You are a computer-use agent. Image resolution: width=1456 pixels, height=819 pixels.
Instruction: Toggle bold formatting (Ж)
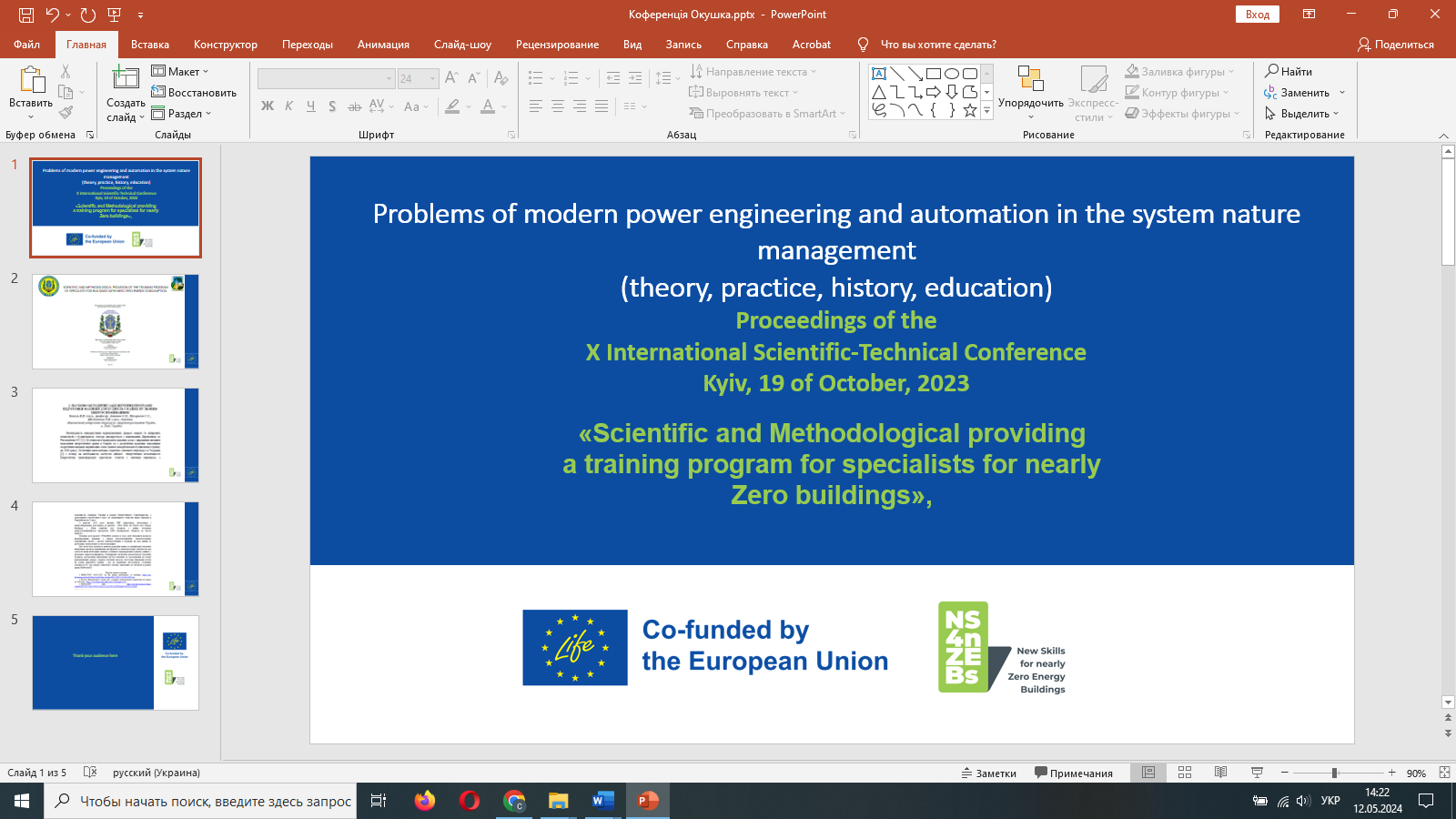coord(268,106)
